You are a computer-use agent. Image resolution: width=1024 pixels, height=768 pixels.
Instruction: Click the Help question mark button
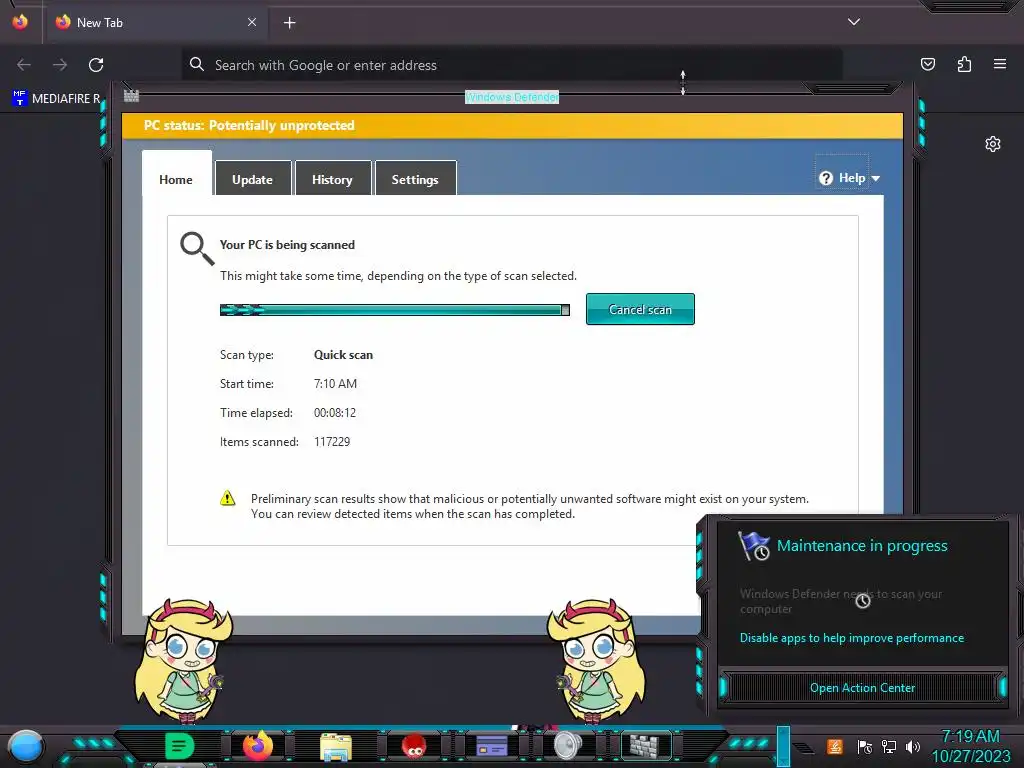click(x=826, y=178)
